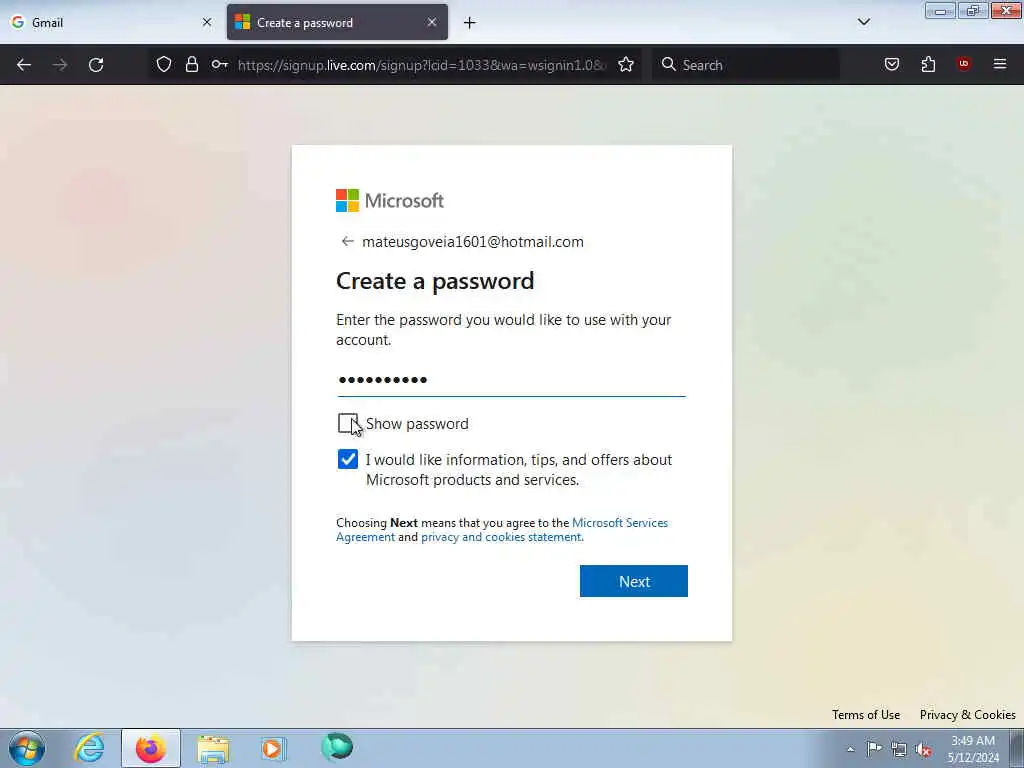Click the green round taskbar app icon
1024x768 pixels.
coord(337,746)
